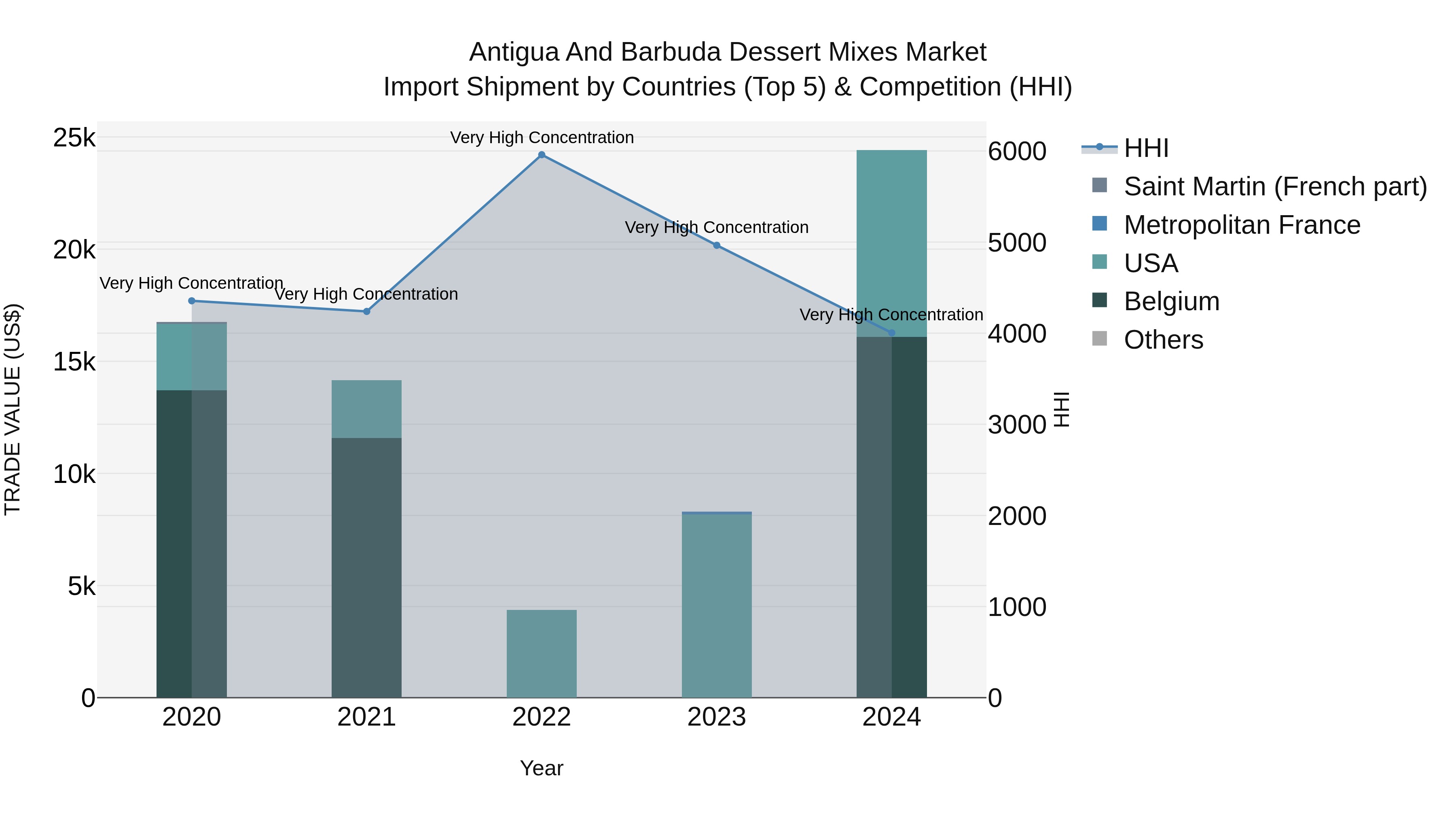
Task: Click the 4000 right axis tick
Action: point(1018,334)
